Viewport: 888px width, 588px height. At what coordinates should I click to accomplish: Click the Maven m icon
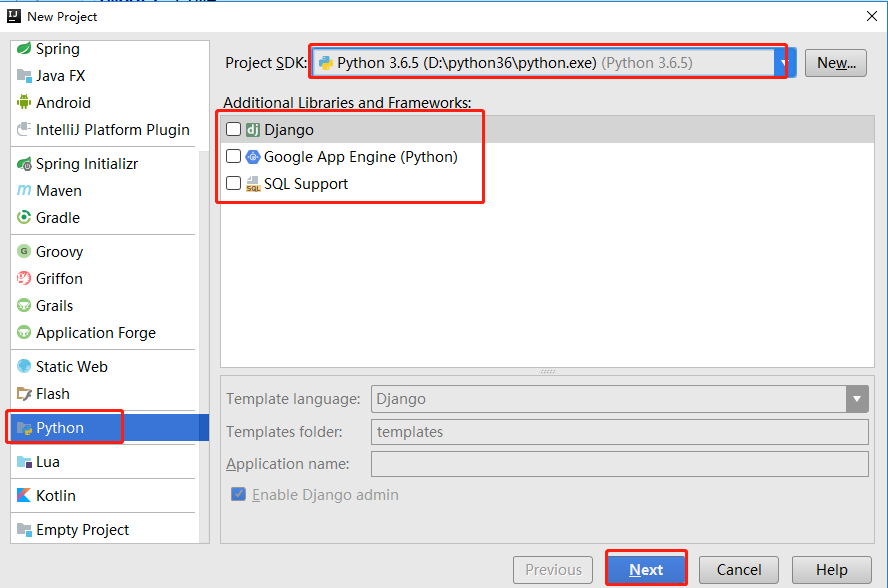pyautogui.click(x=24, y=190)
